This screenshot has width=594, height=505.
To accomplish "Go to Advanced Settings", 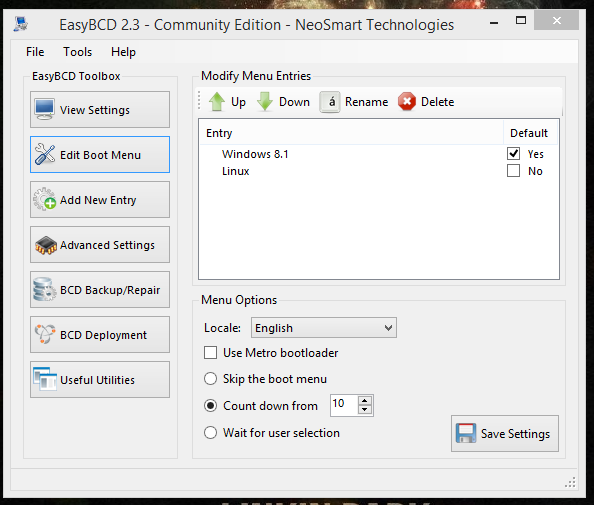I will click(100, 245).
